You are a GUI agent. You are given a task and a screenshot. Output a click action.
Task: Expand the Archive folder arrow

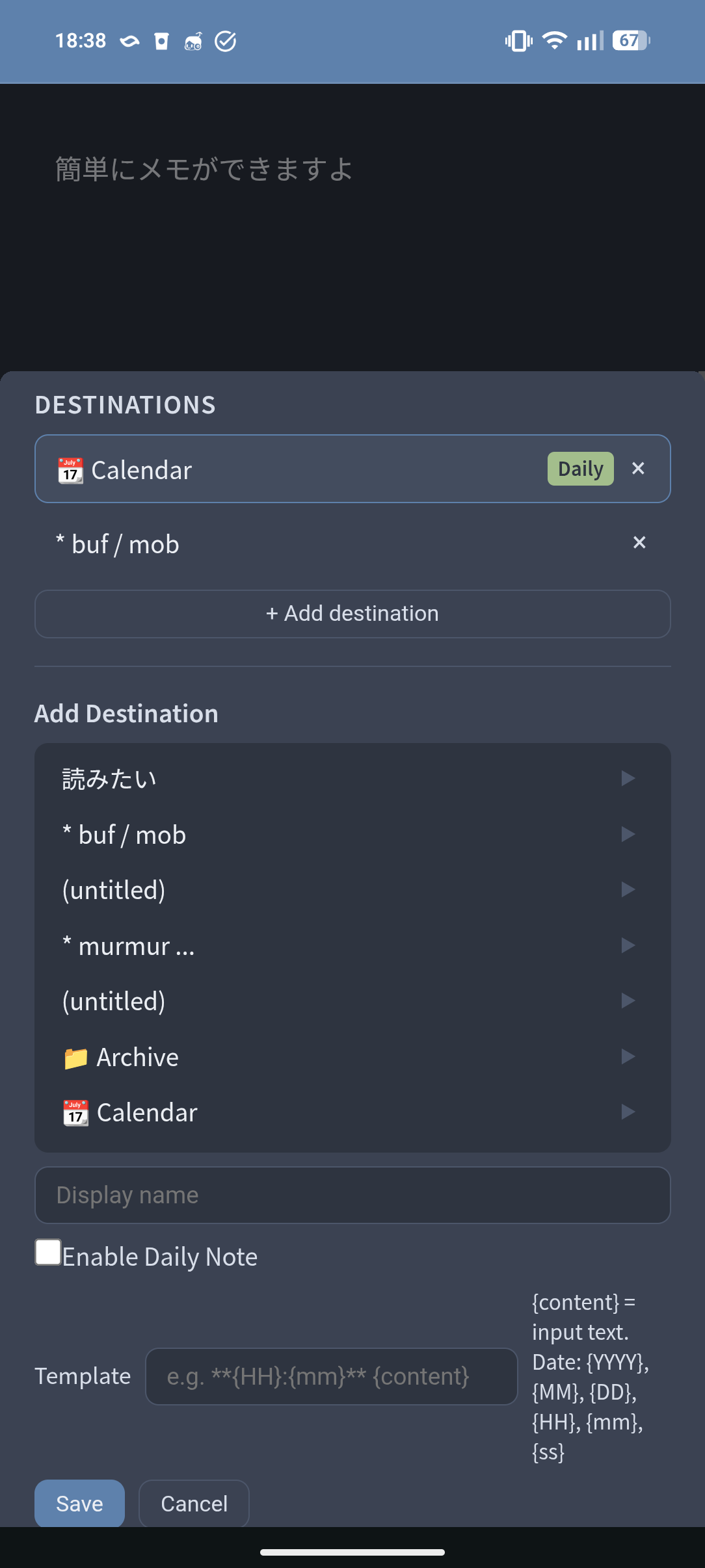(628, 1056)
